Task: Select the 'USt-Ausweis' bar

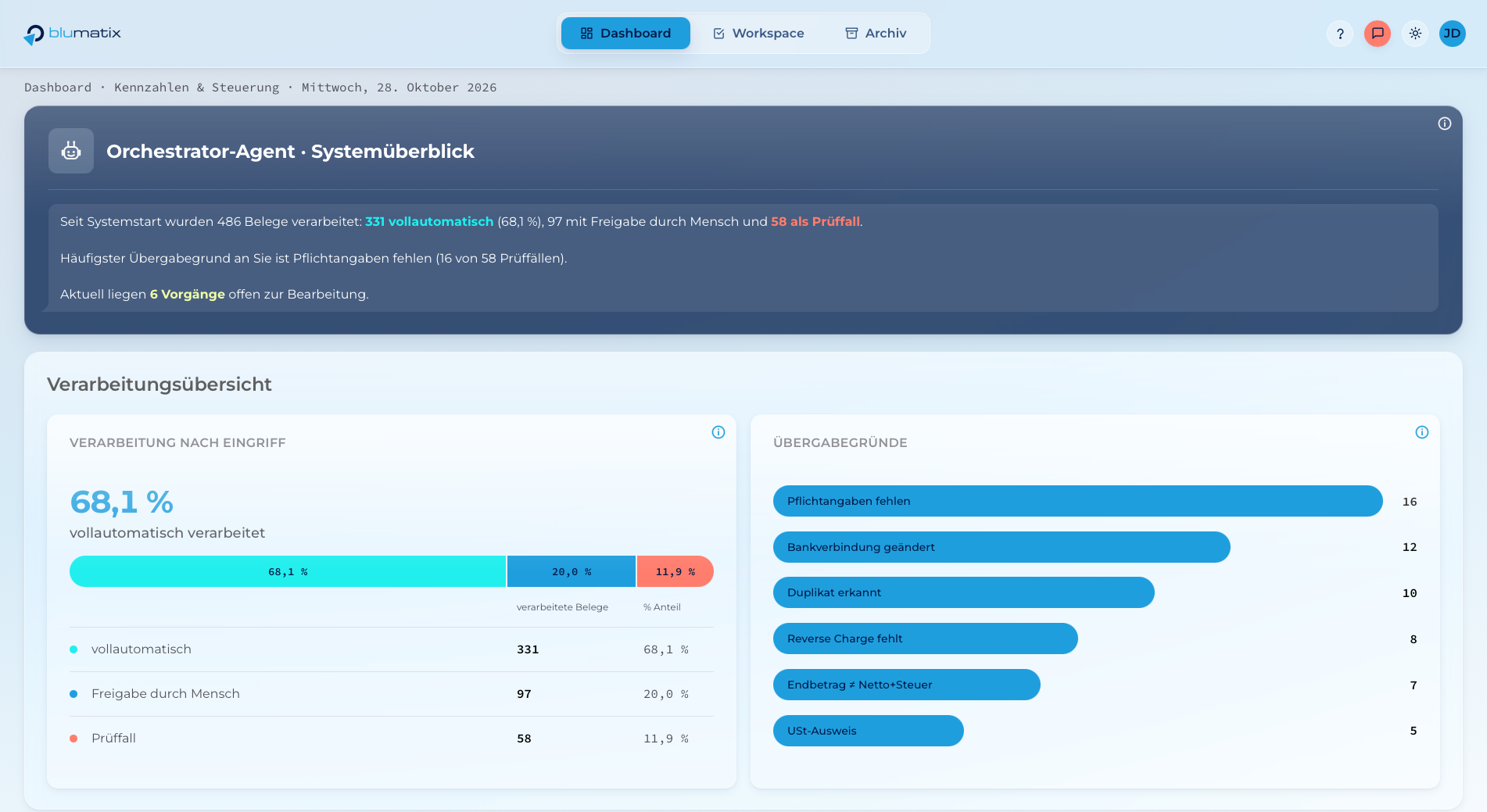Action: (x=869, y=731)
